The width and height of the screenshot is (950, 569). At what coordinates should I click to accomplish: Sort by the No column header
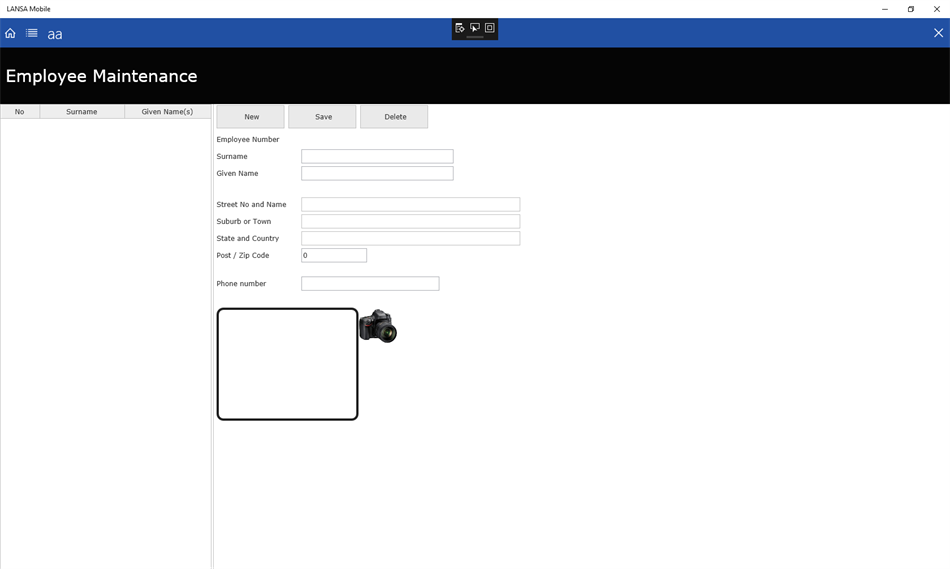pos(20,111)
